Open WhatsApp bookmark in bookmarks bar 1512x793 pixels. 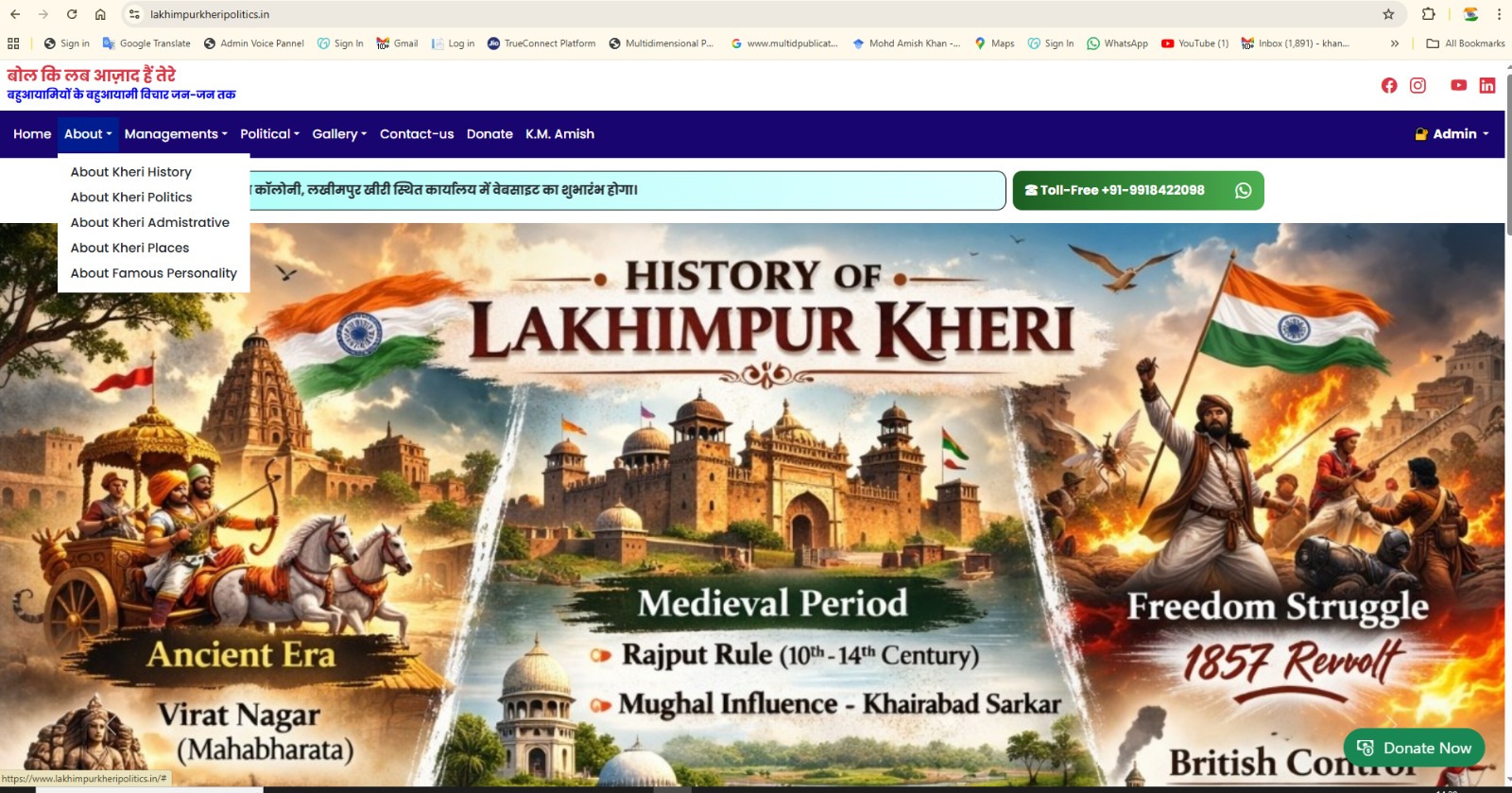coord(1117,43)
